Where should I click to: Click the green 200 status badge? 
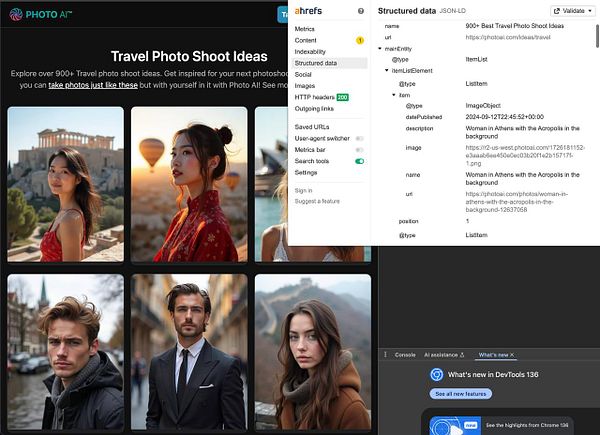pyautogui.click(x=342, y=97)
